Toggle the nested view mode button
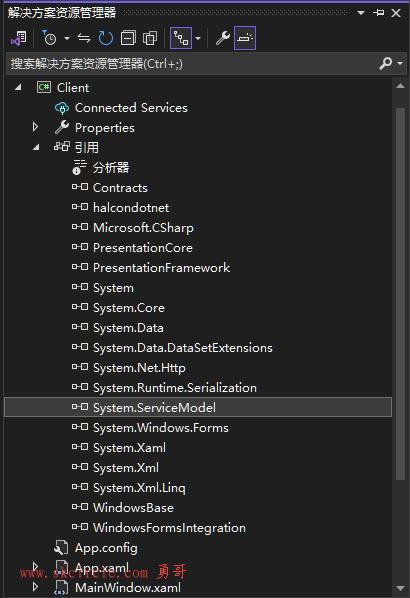 [x=181, y=38]
